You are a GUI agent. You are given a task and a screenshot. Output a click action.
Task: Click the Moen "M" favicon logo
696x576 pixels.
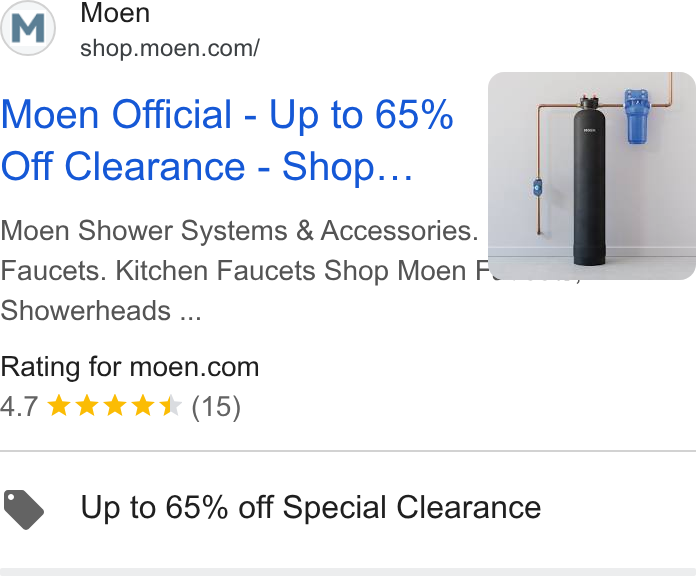(x=28, y=28)
